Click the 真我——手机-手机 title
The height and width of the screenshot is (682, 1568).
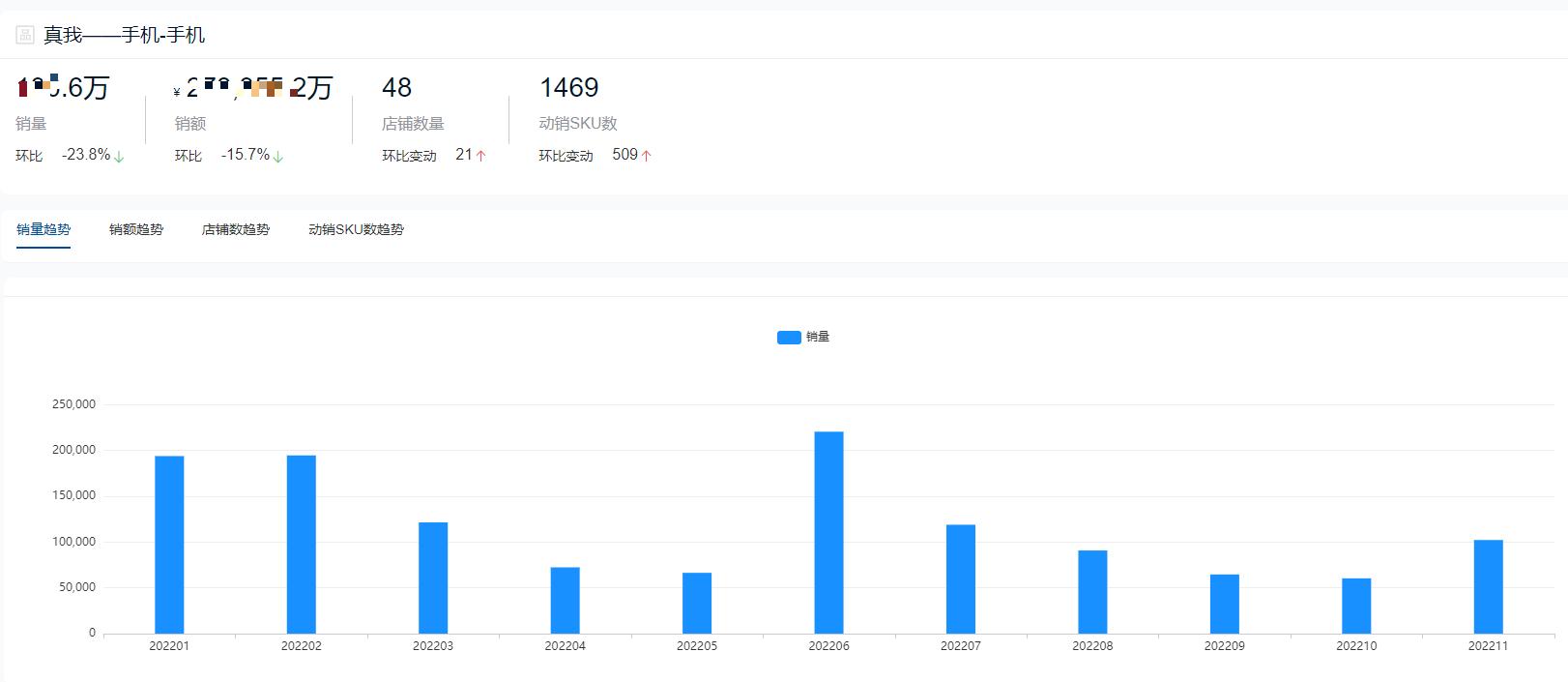tap(124, 35)
